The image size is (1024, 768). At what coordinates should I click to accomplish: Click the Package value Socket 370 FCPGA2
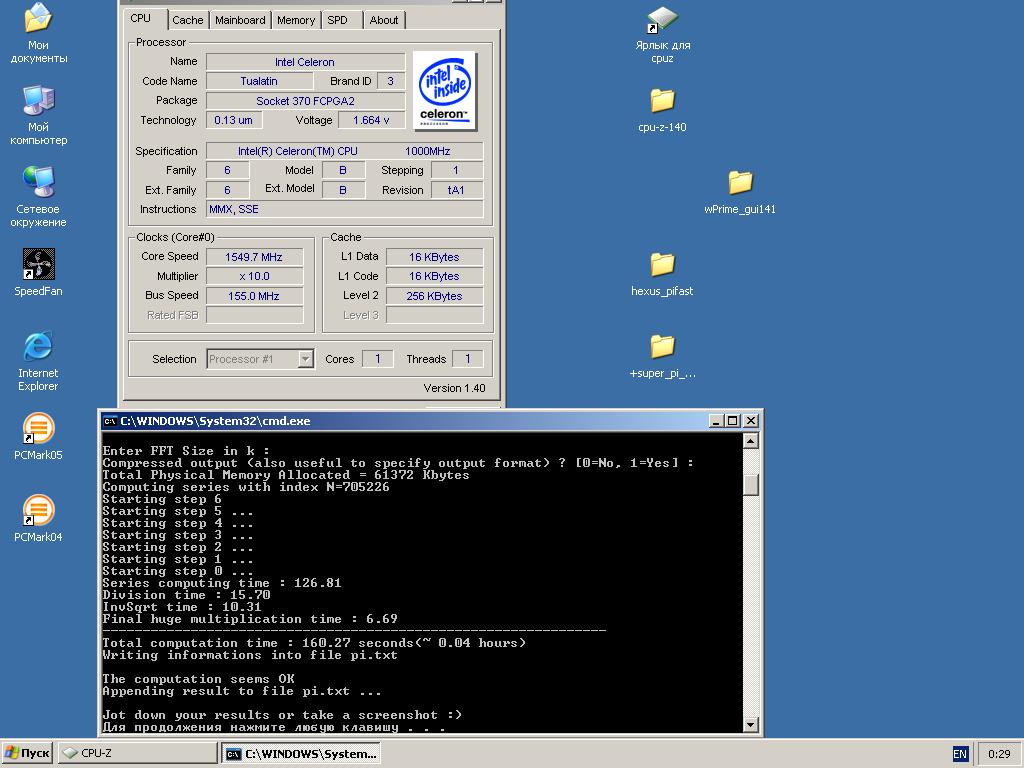pos(305,101)
